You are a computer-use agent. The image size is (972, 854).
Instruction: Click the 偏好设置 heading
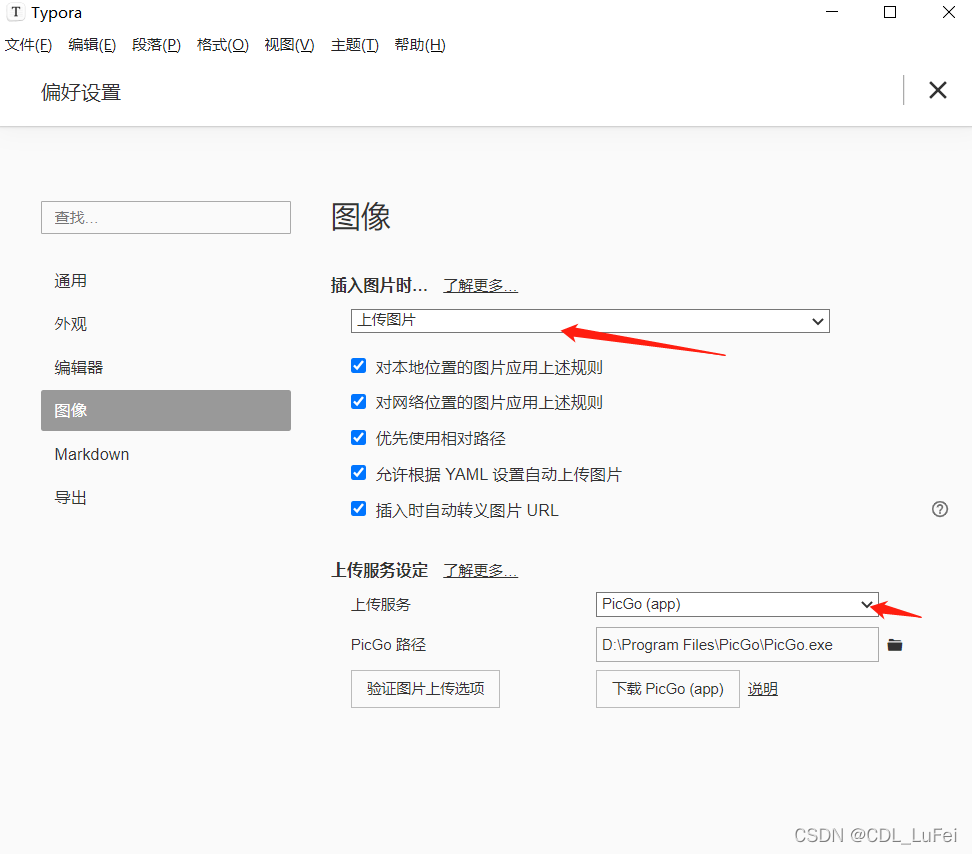click(x=81, y=92)
